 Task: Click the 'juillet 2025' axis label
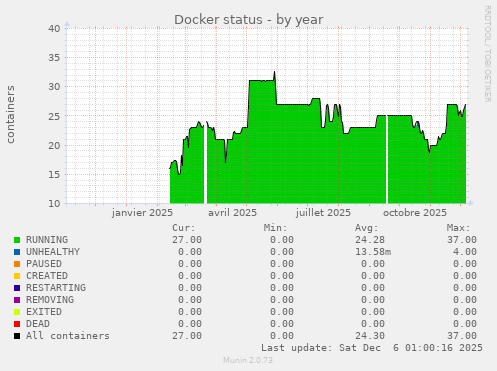pyautogui.click(x=323, y=213)
